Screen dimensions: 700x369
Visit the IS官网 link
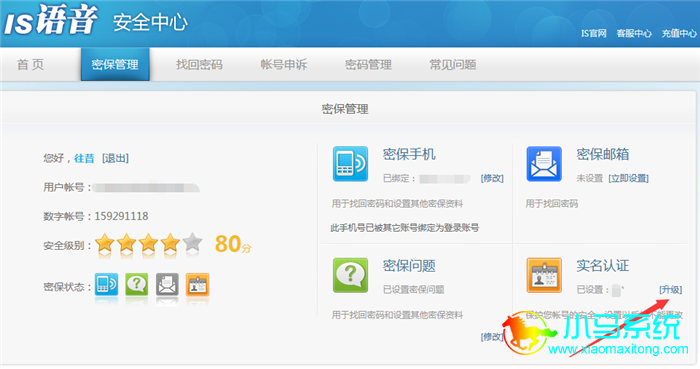tap(593, 33)
